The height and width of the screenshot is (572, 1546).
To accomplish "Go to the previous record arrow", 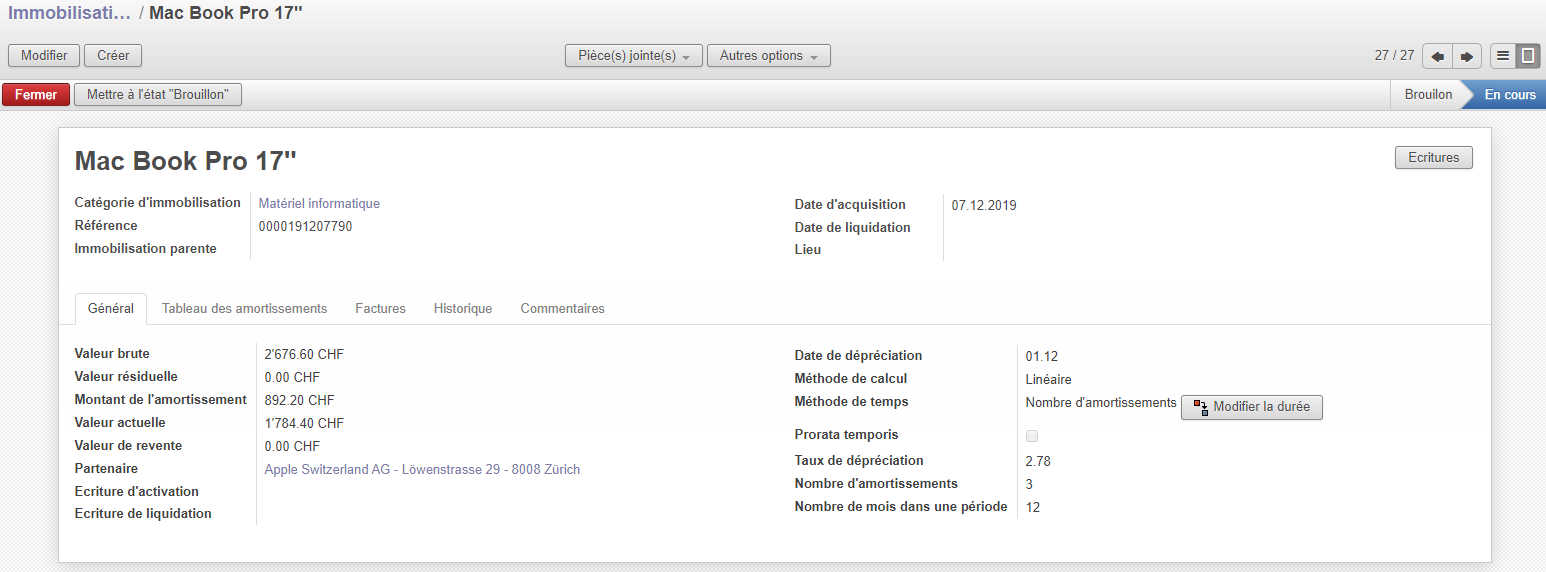I will point(1437,56).
